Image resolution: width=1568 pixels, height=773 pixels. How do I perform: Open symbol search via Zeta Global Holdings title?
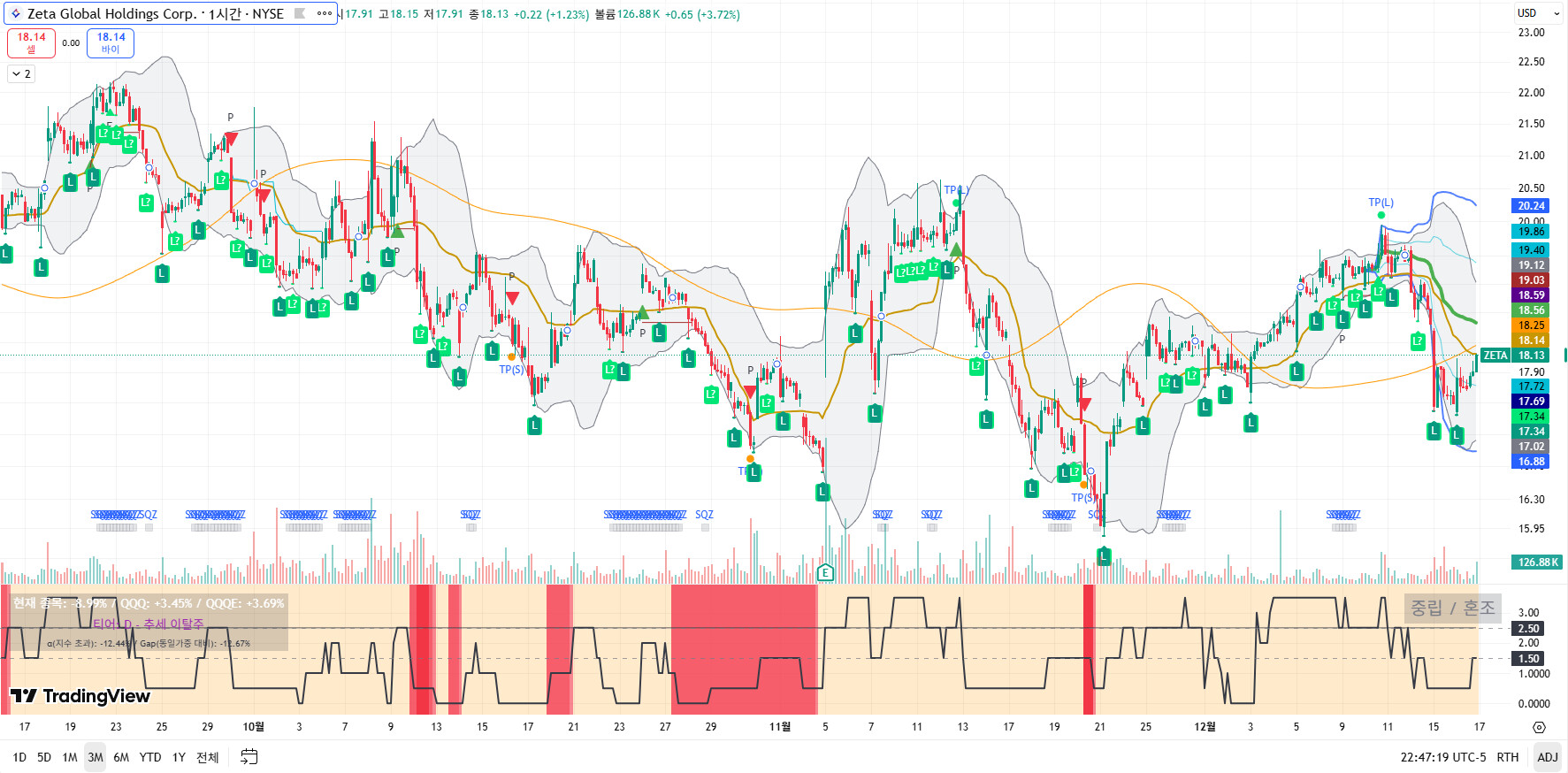point(111,13)
